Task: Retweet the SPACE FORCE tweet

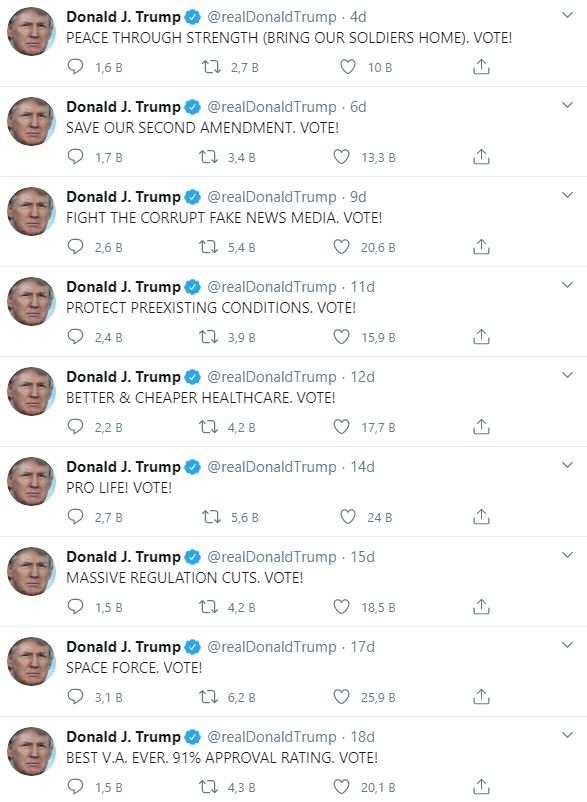Action: click(209, 697)
